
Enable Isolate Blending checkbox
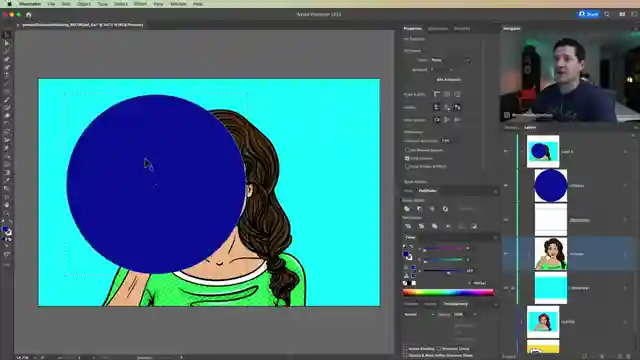click(406, 349)
